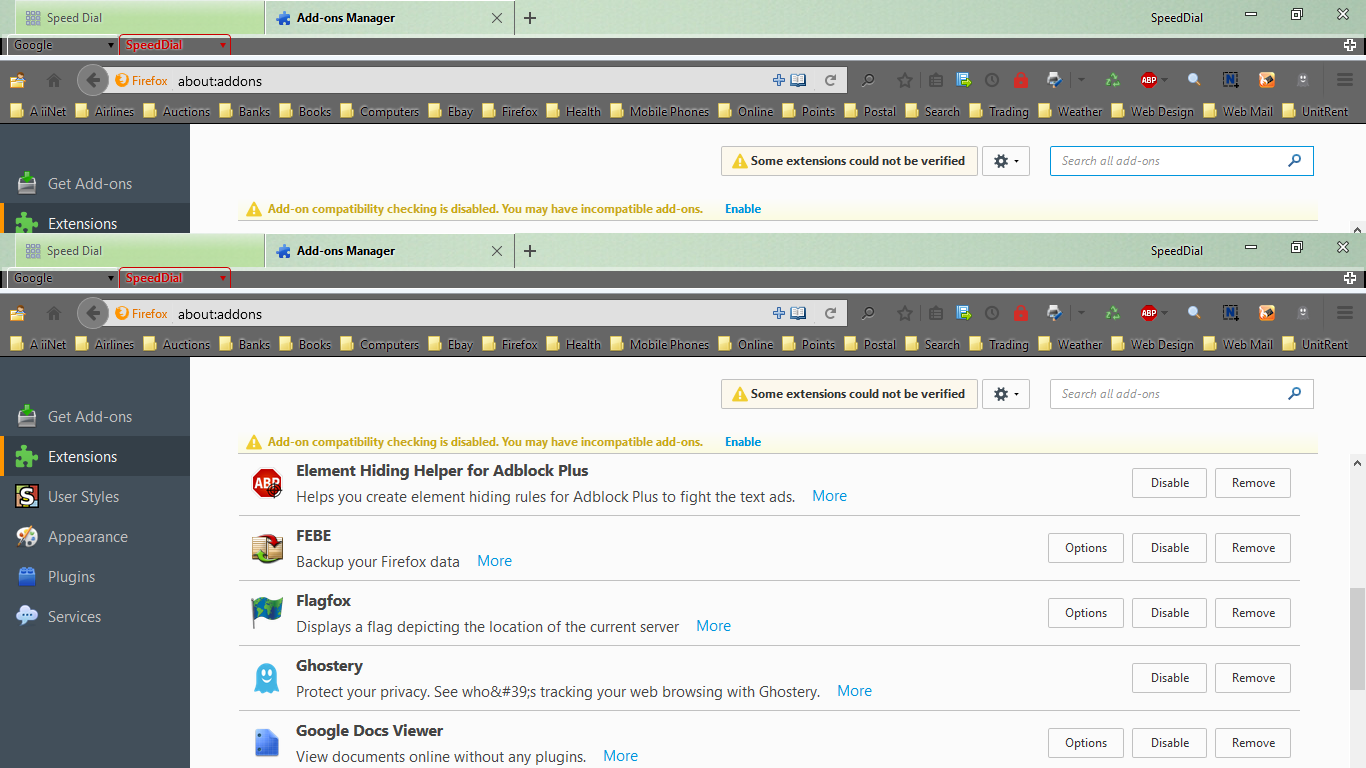Click the Flagfox flag extension icon
This screenshot has width=1366, height=768.
tap(267, 613)
